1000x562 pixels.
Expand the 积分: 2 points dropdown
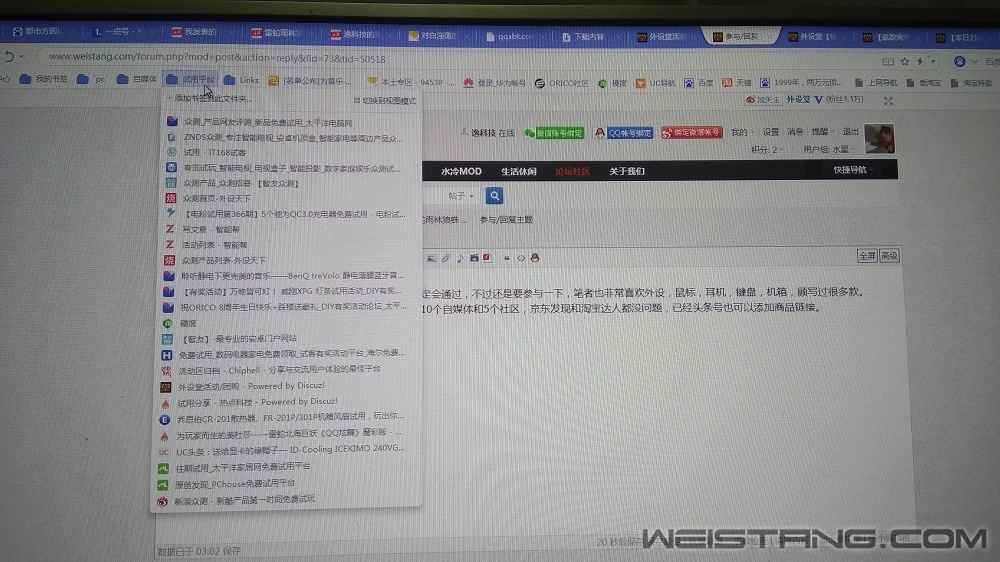tap(767, 150)
